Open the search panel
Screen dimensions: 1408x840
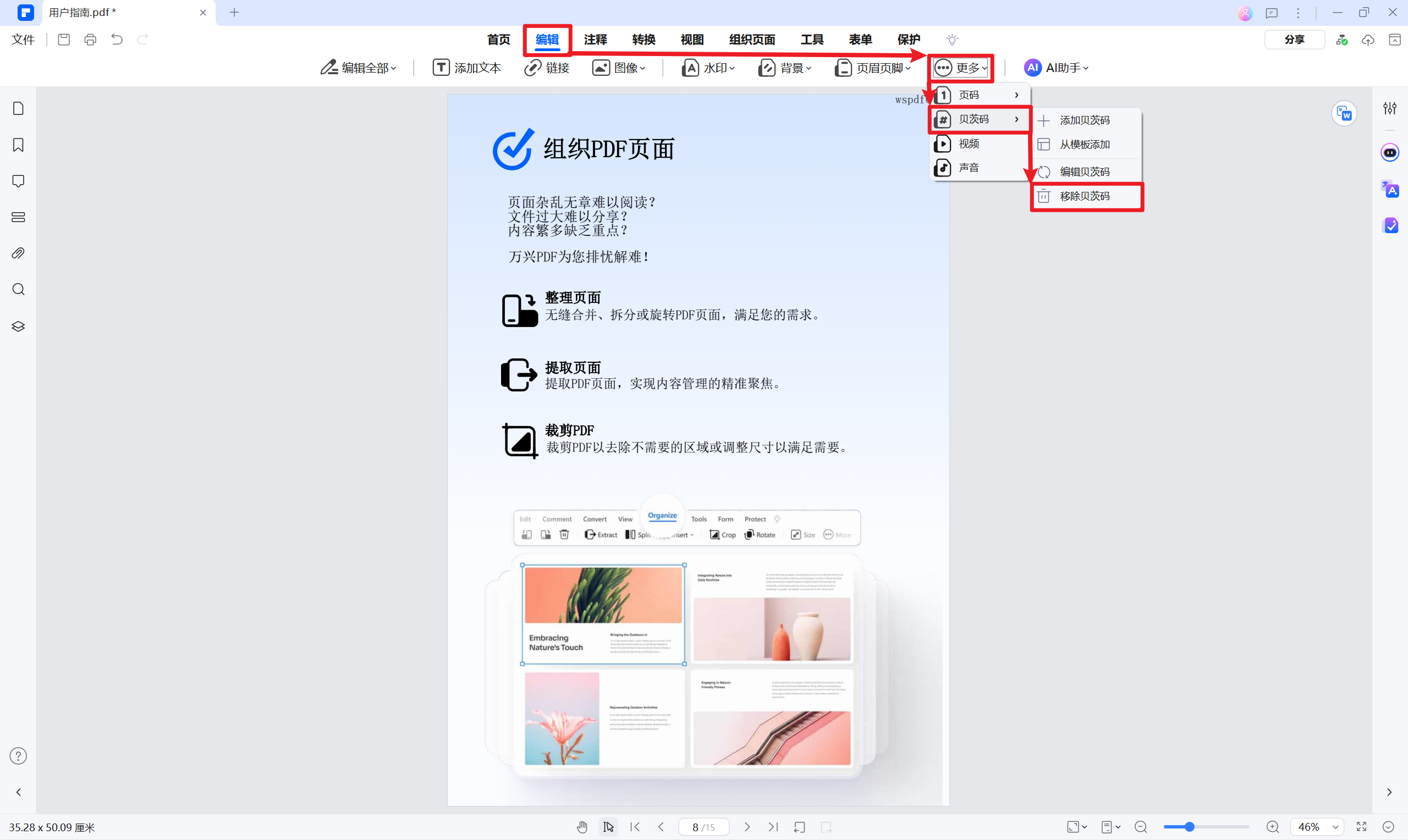click(18, 289)
